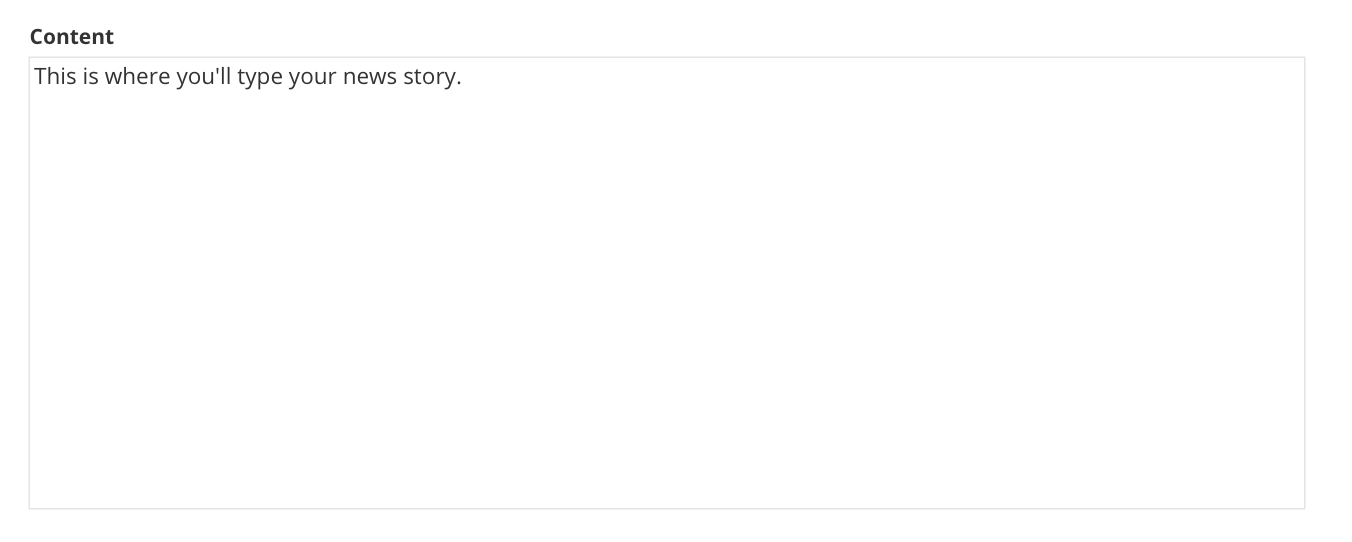Click the word "is" in the text

pos(90,77)
